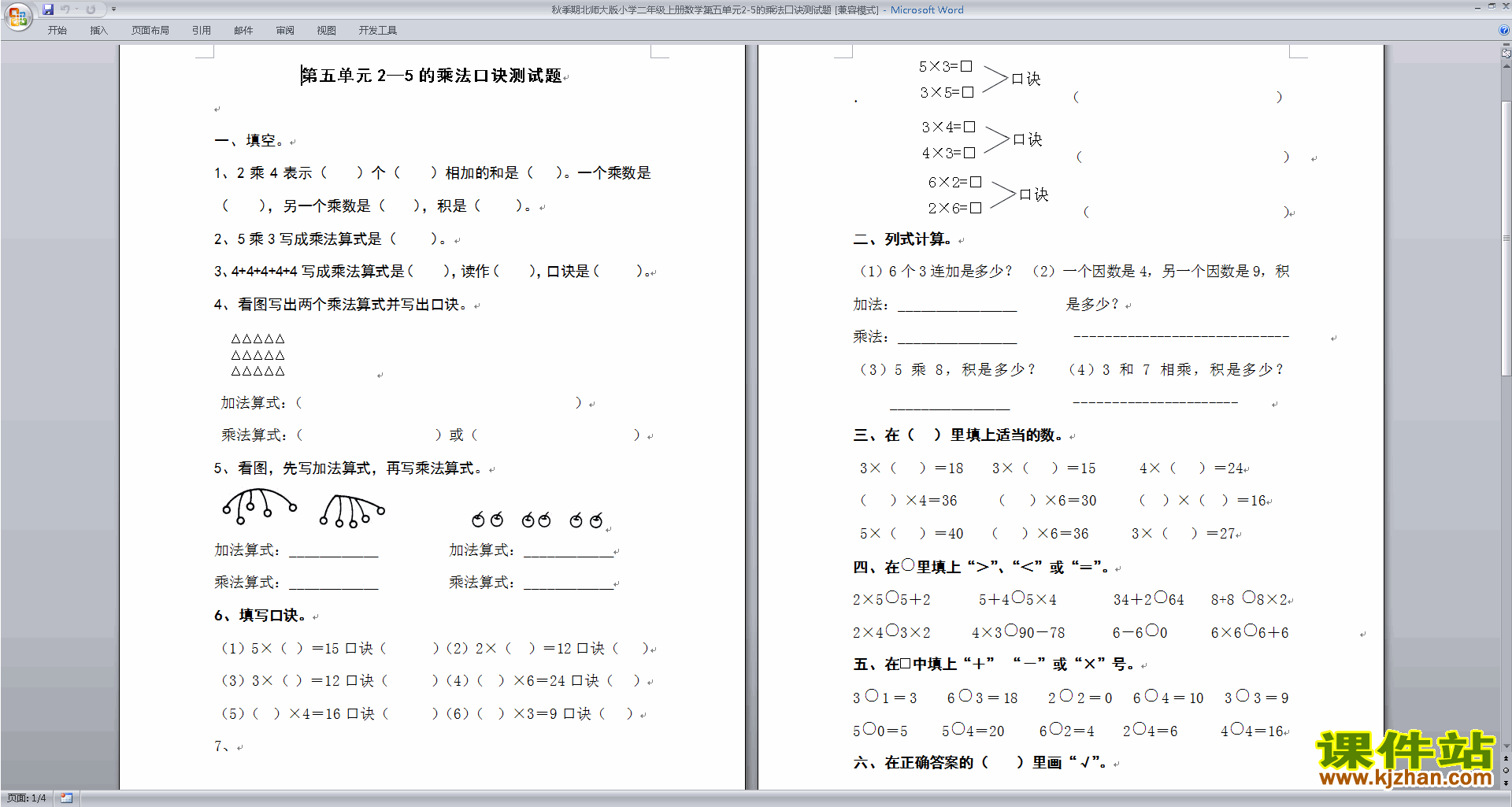Switch to the 视图 tab
The width and height of the screenshot is (1512, 807).
tap(327, 31)
